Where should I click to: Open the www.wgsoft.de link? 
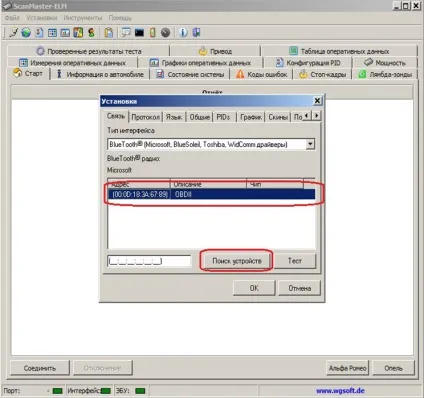[x=340, y=390]
